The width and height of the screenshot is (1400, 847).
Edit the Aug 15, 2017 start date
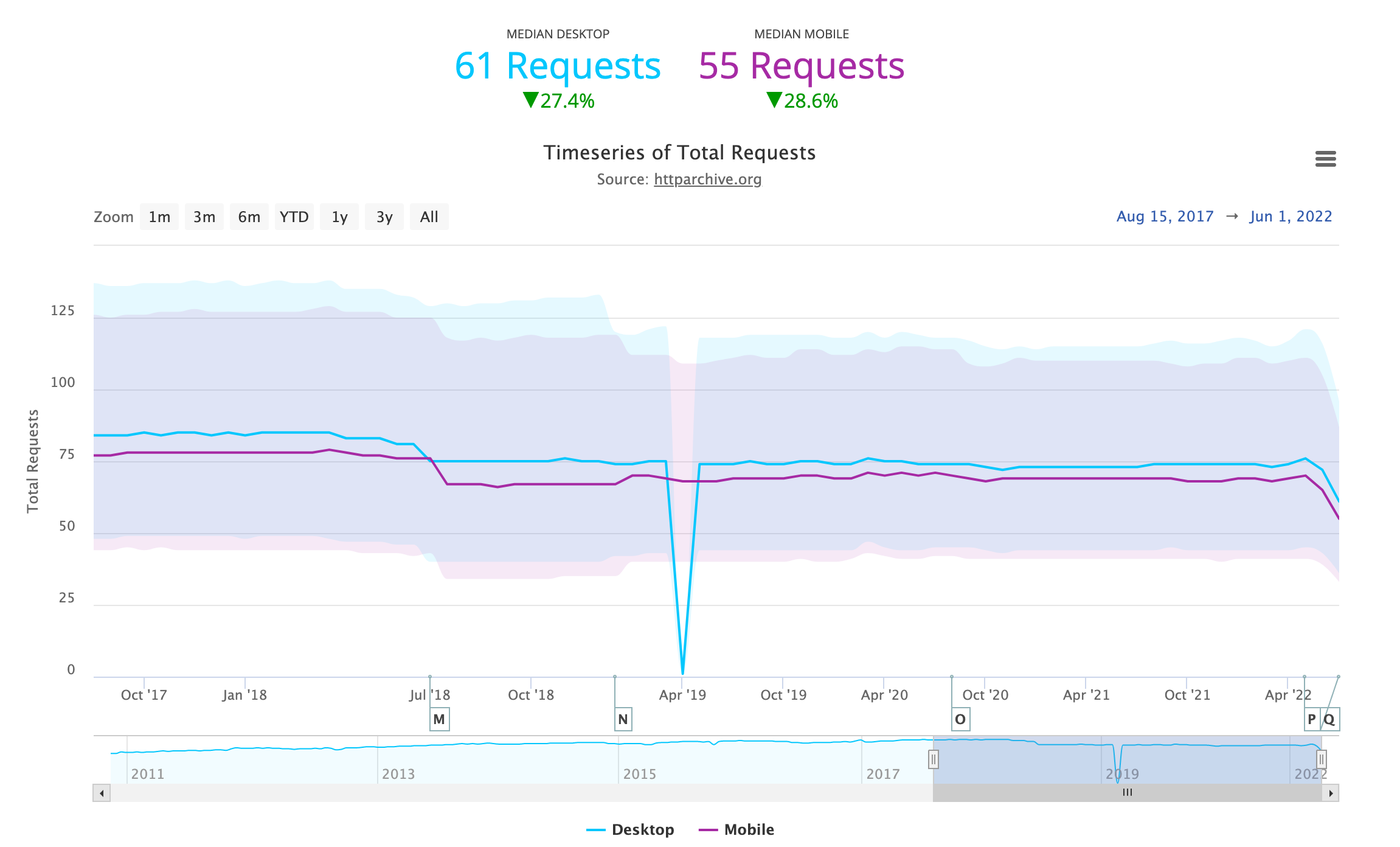[x=1165, y=217]
